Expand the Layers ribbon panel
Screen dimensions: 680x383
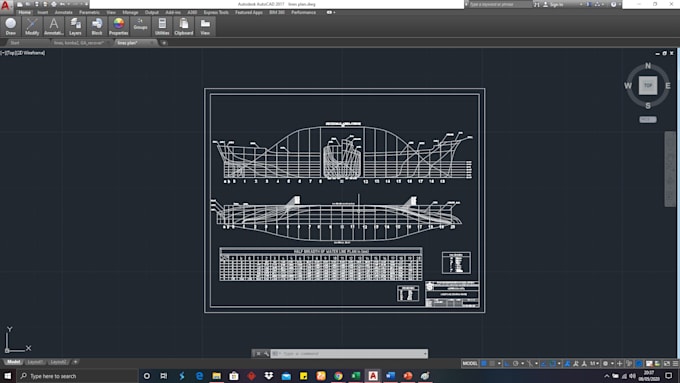coord(75,26)
